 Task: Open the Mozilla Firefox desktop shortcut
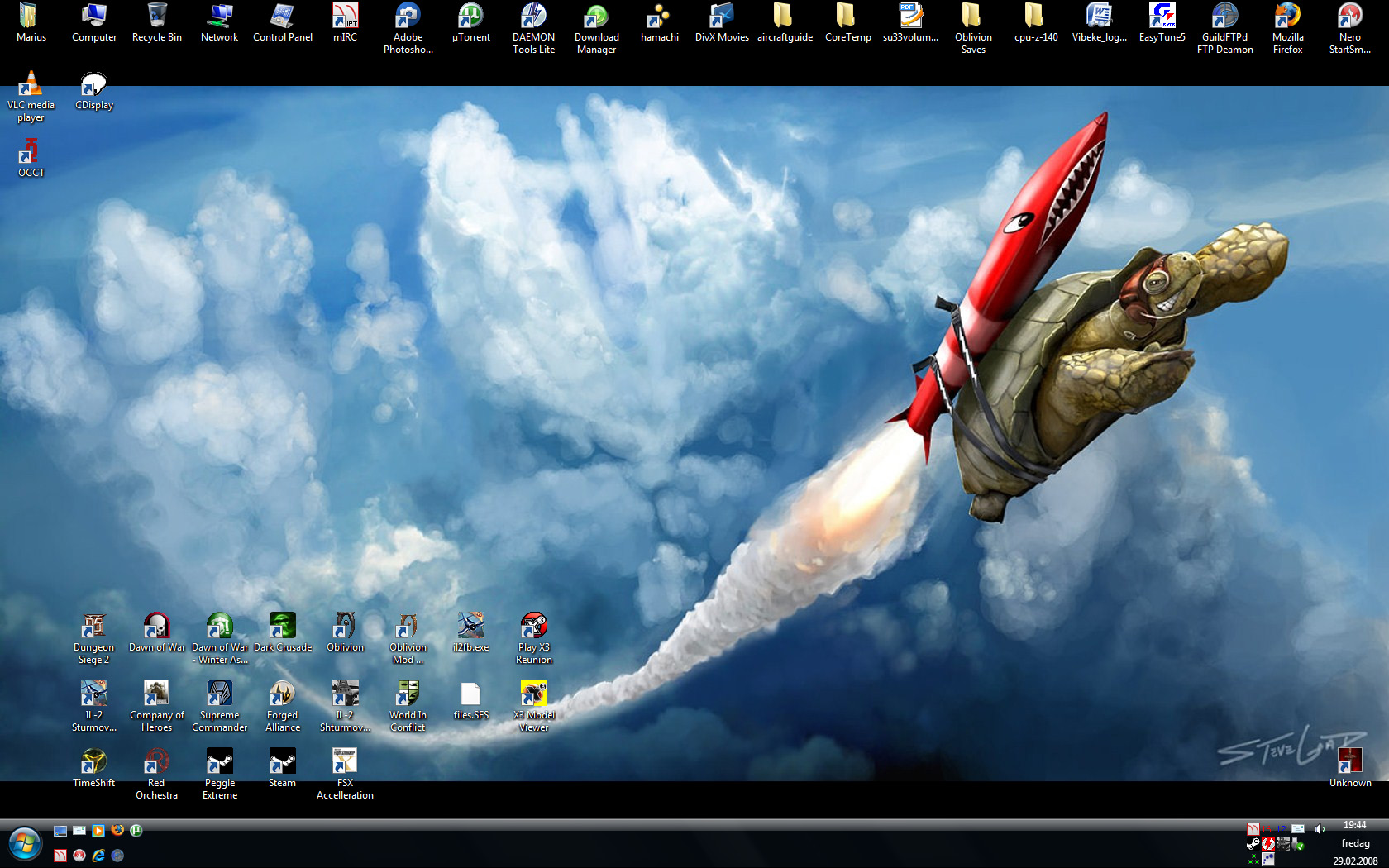tap(1287, 17)
